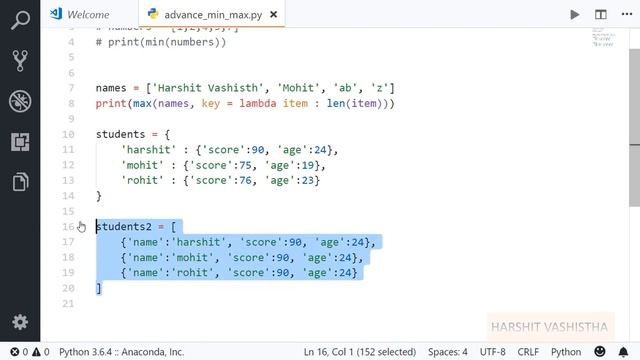The width and height of the screenshot is (640, 360).
Task: Click 'rohit' key on line 13
Action: pyautogui.click(x=142, y=180)
